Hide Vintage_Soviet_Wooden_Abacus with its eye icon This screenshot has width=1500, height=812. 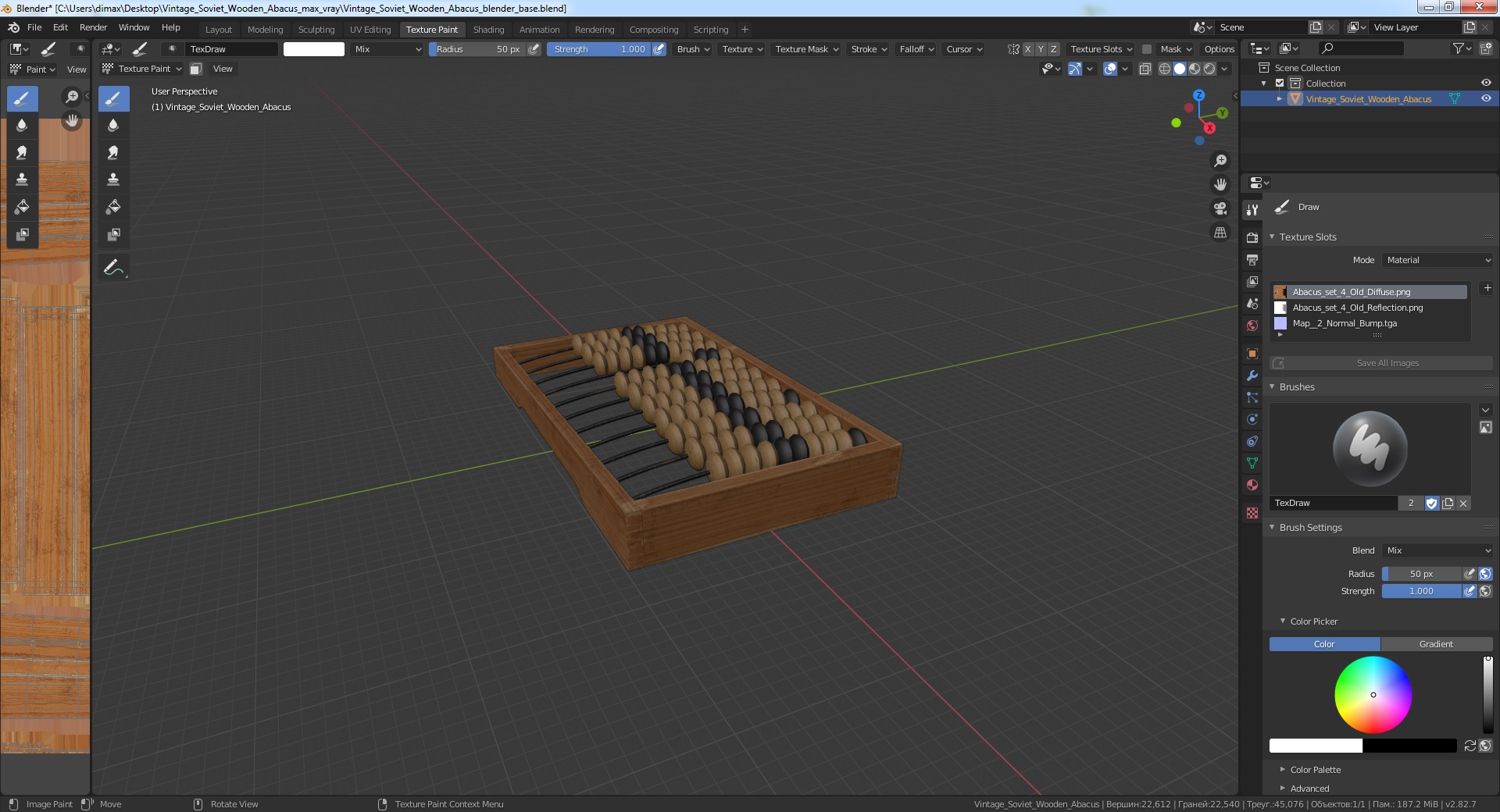point(1486,98)
